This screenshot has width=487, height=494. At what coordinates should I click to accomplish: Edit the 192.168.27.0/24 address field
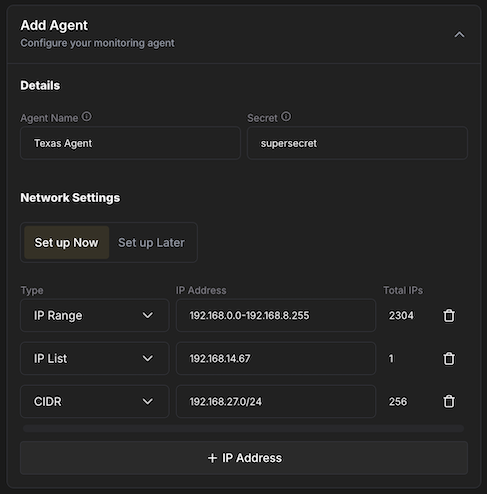(x=276, y=401)
